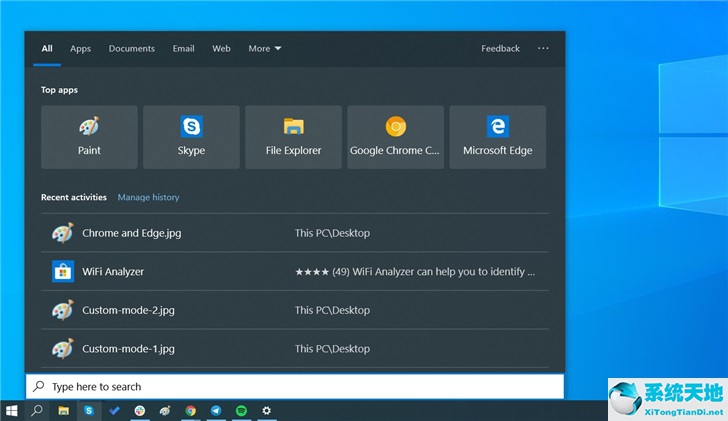Screen dimensions: 728x421
Task: Open Paint from the taskbar
Action: pyautogui.click(x=165, y=410)
